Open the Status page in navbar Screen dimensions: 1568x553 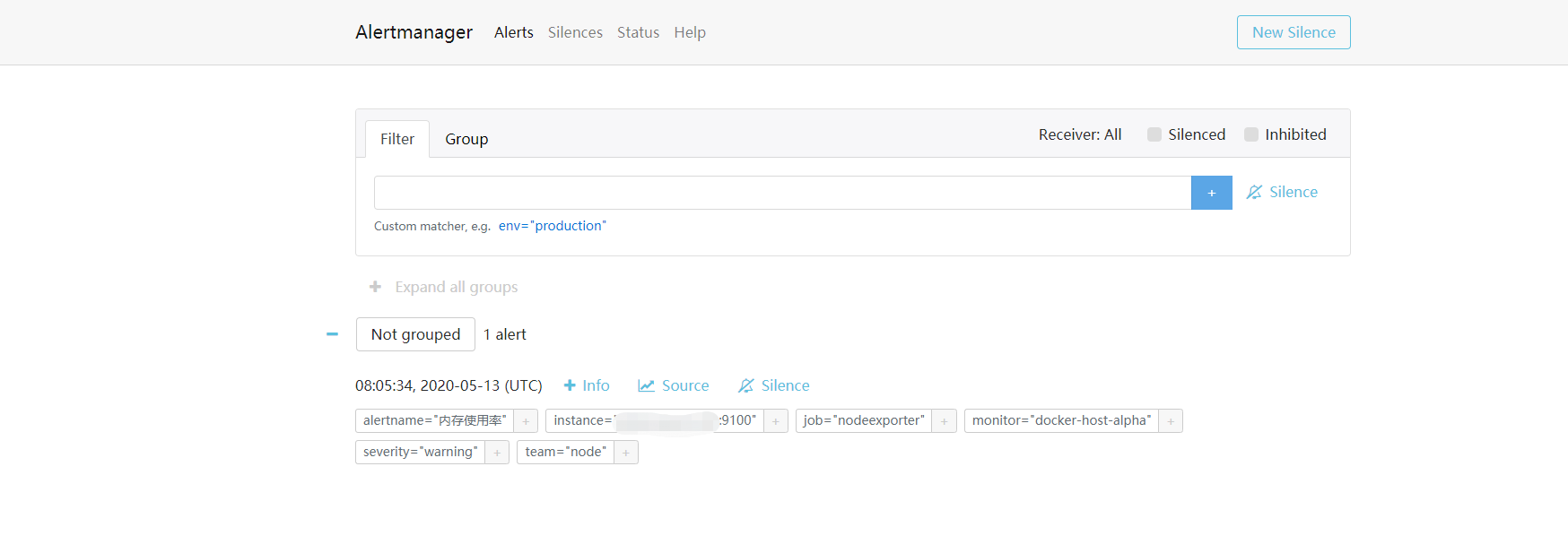click(x=638, y=32)
